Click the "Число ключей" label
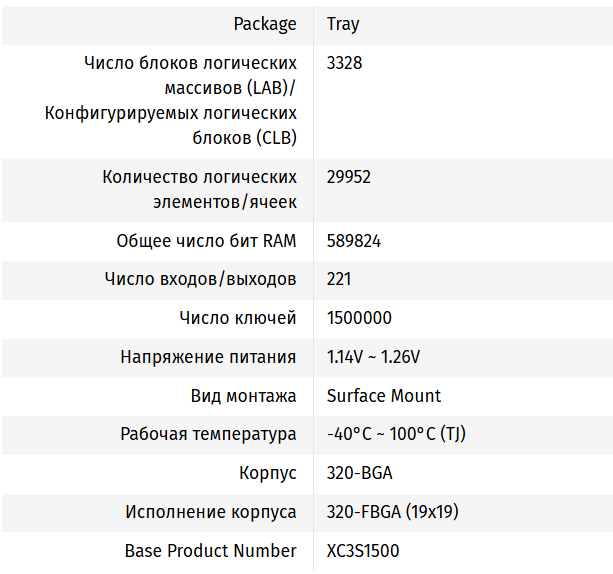 tap(238, 318)
